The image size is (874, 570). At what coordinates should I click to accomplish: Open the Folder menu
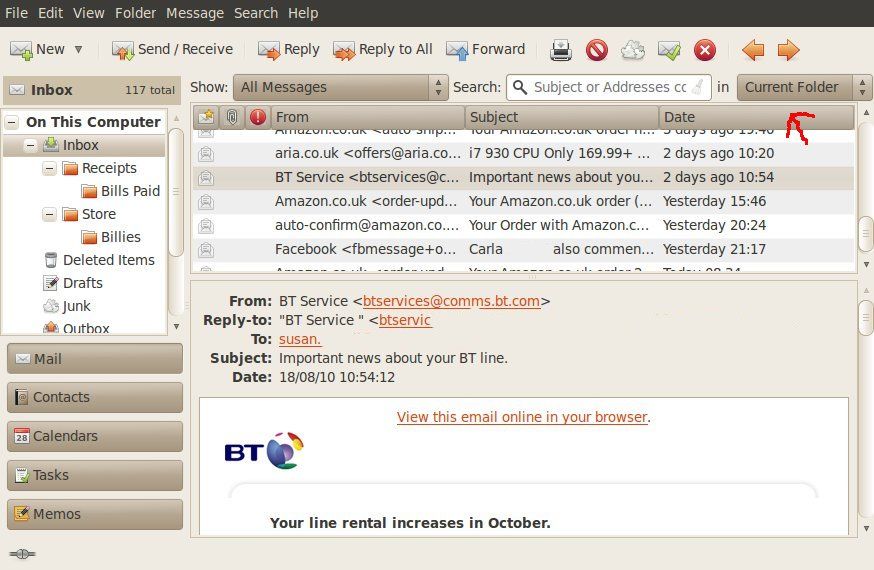point(135,13)
